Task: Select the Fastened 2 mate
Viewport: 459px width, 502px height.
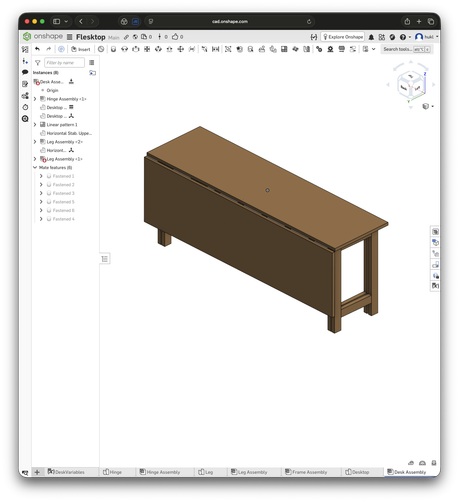Action: tap(60, 185)
